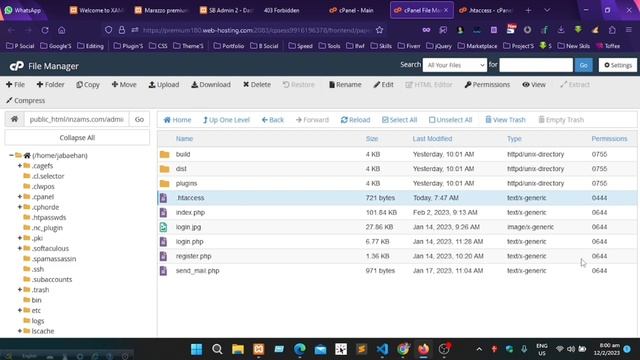This screenshot has height=360, width=640.
Task: Open a new browser tab
Action: [528, 10]
